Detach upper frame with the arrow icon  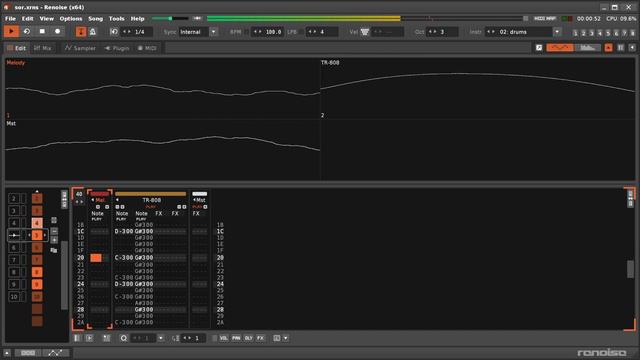point(539,48)
